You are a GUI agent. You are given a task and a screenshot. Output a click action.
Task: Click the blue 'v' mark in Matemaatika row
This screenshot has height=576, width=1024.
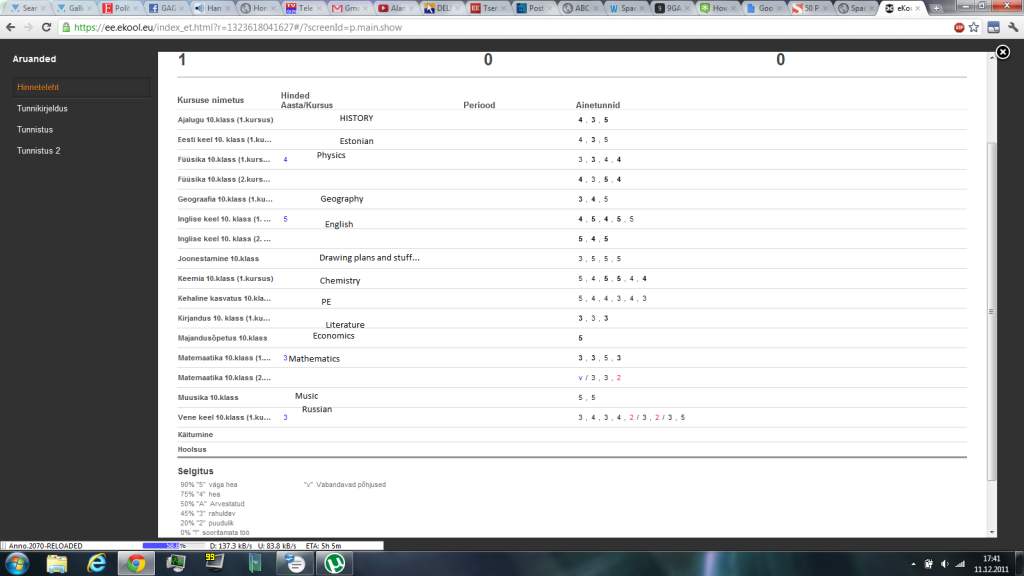(580, 377)
